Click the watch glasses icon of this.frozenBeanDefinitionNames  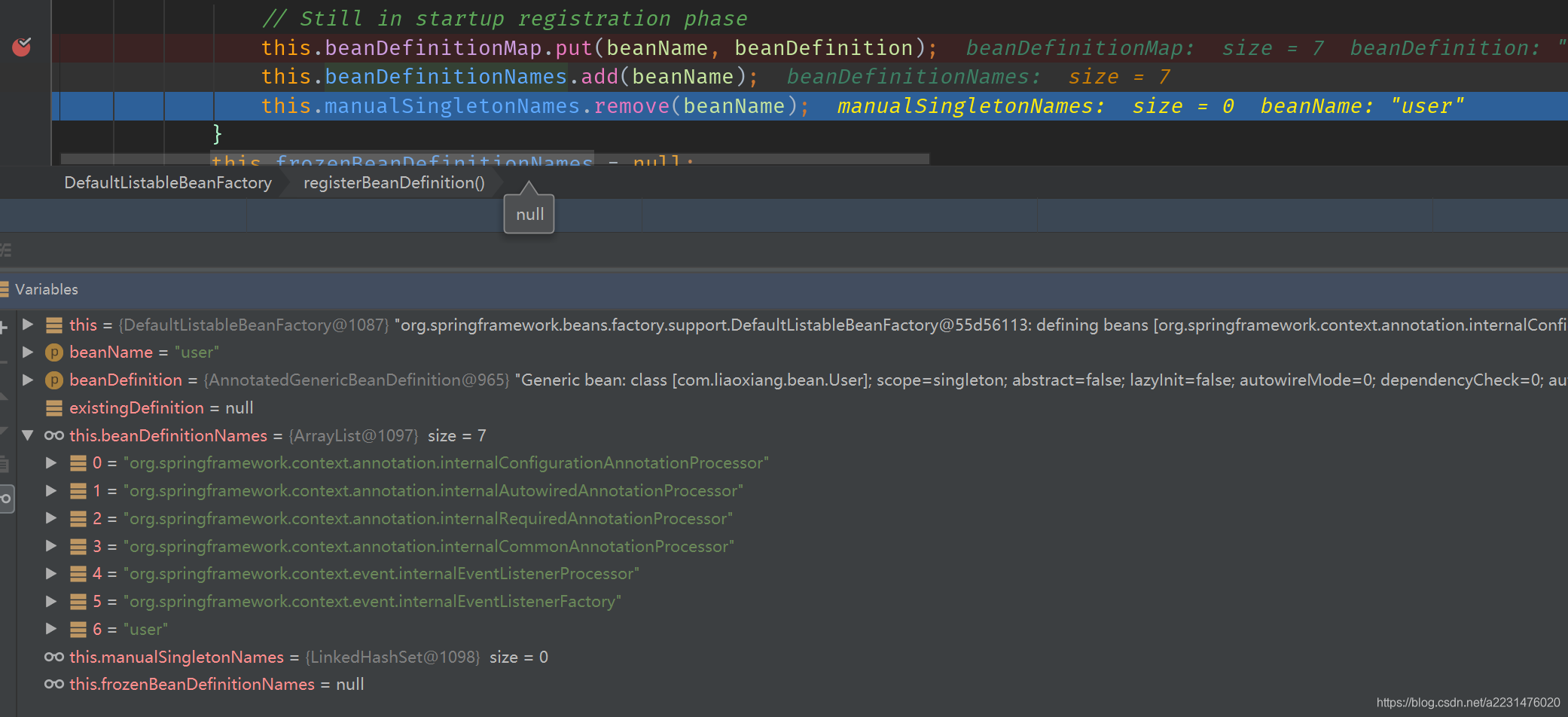[54, 684]
